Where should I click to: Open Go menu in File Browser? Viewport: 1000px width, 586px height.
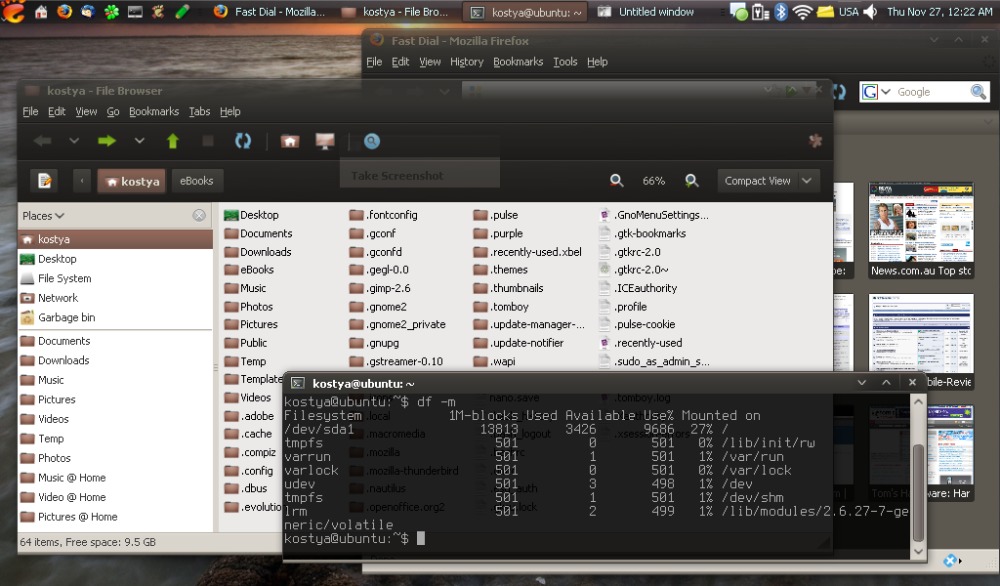coord(113,112)
